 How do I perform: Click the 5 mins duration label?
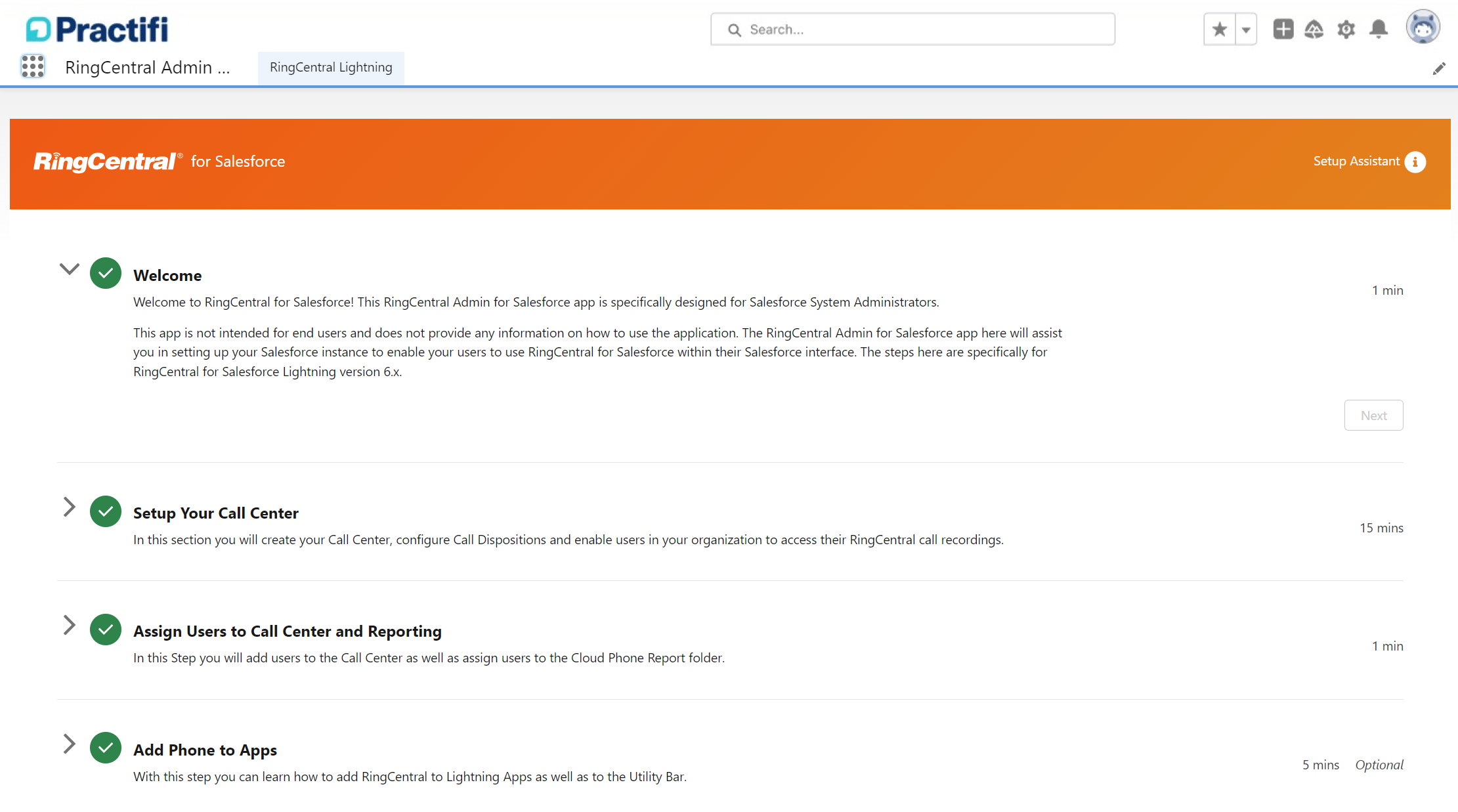coord(1321,765)
